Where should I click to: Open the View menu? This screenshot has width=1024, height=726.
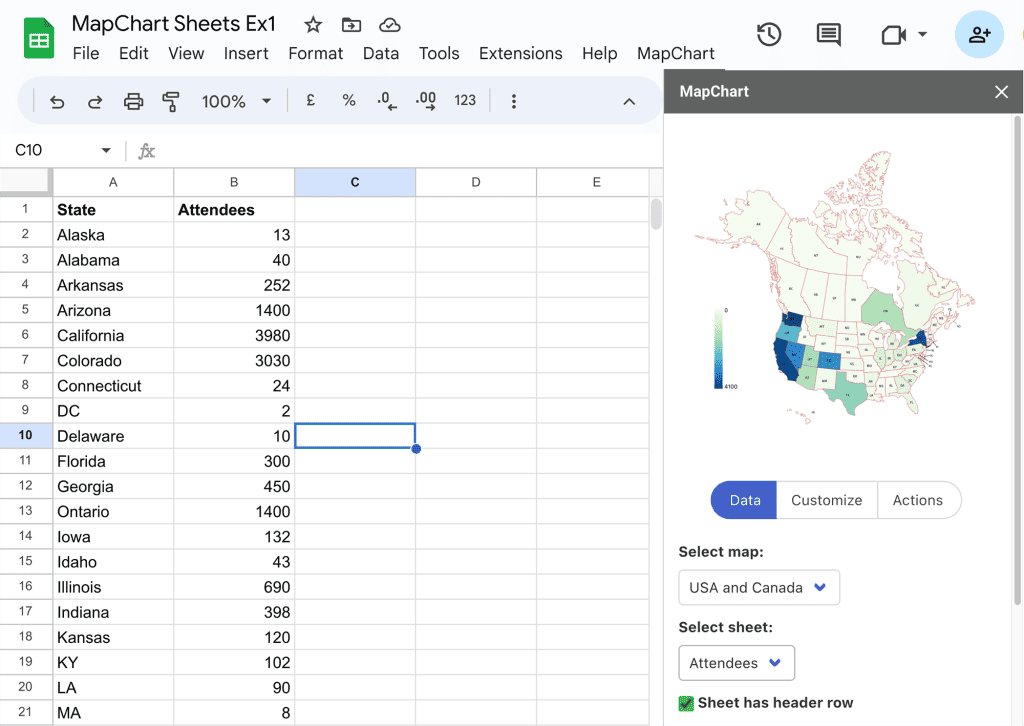pos(186,54)
